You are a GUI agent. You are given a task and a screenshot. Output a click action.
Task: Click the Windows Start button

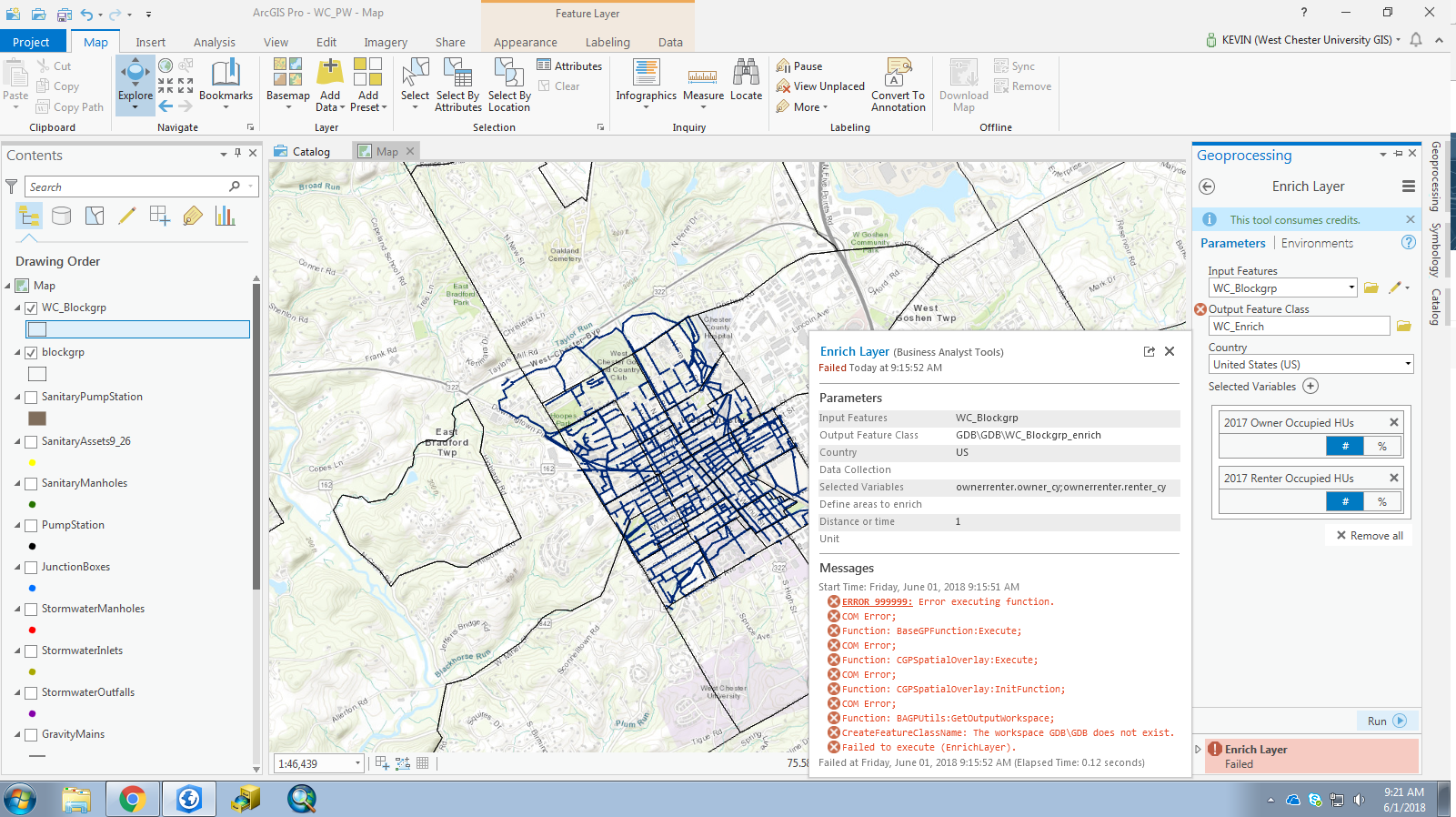click(19, 799)
